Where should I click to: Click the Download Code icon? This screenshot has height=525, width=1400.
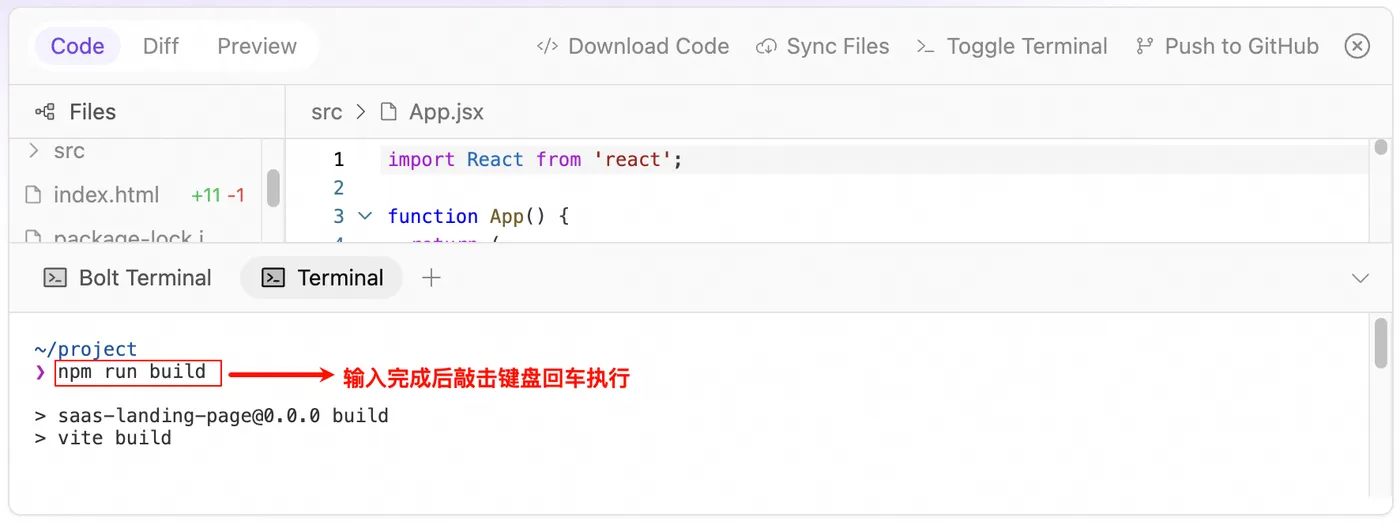[547, 46]
